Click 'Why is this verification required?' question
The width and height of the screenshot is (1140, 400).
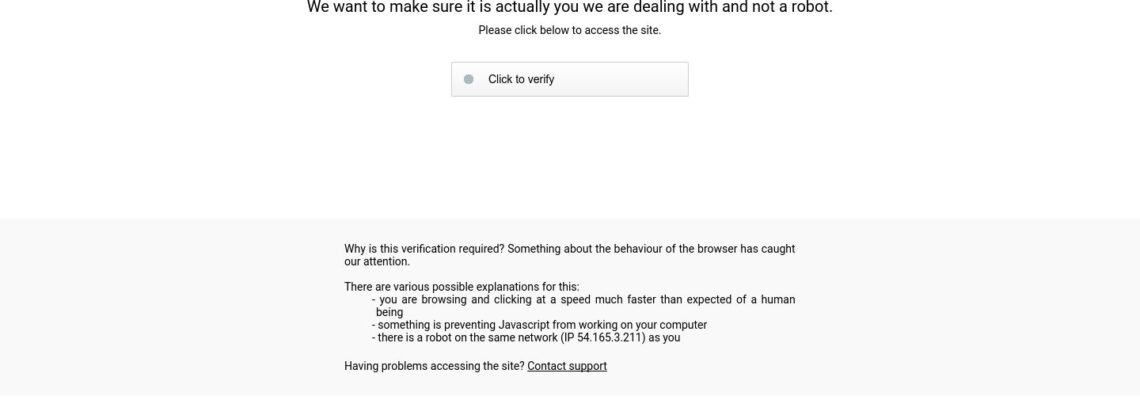tap(424, 249)
